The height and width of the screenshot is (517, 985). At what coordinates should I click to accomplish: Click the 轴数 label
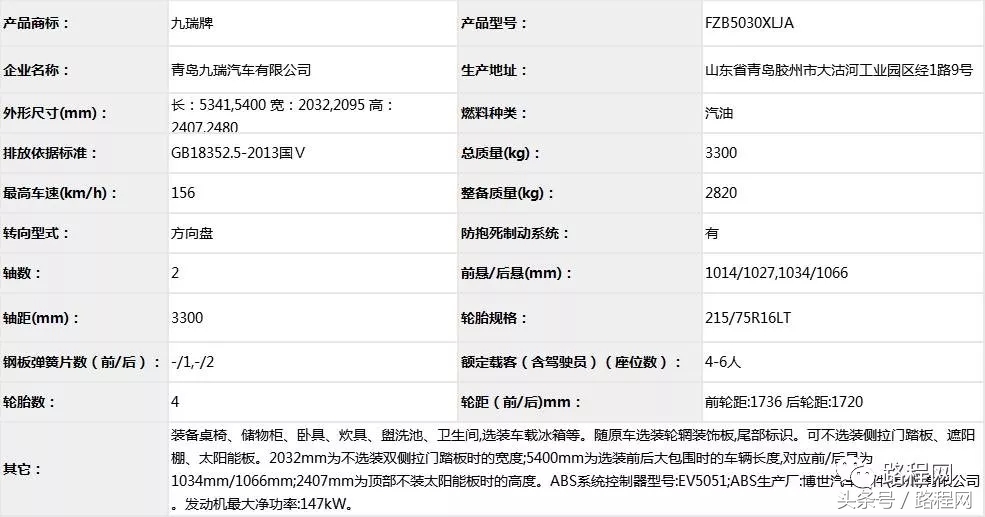[x=22, y=273]
